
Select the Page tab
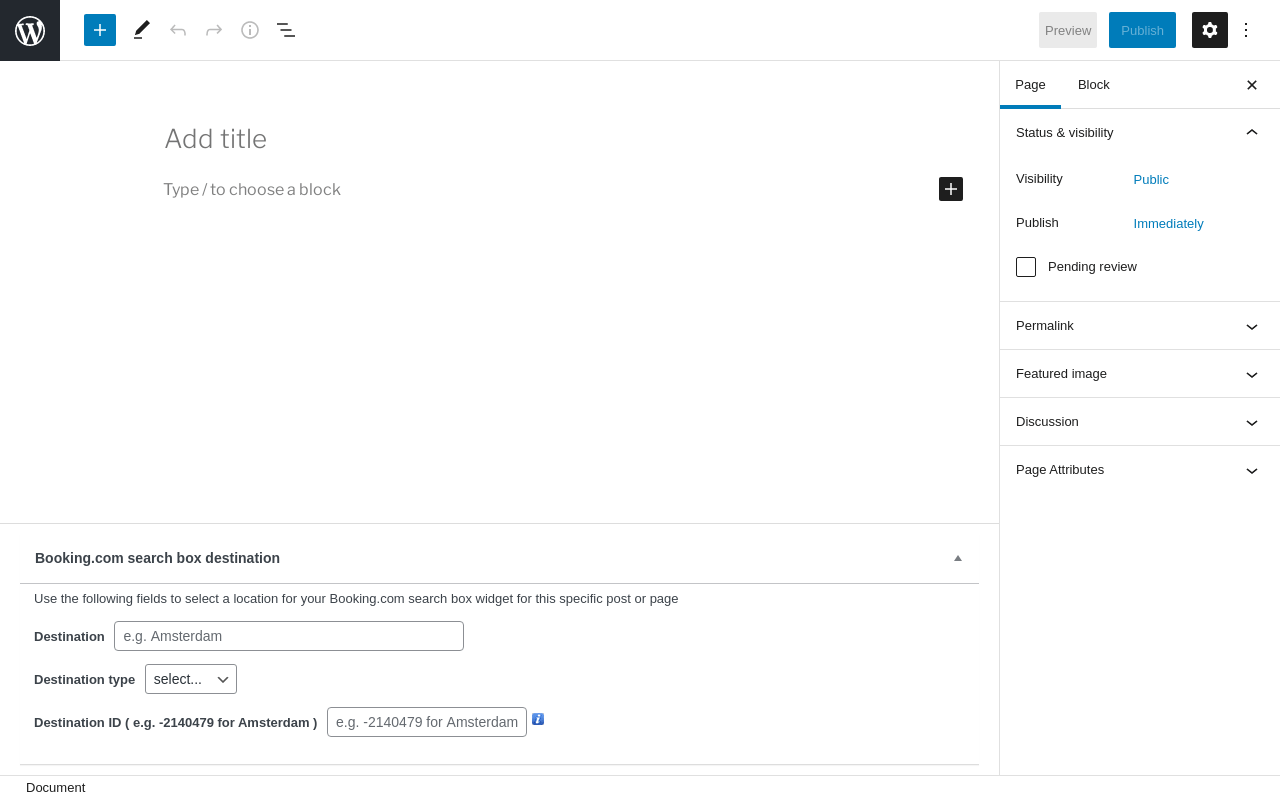(1030, 85)
